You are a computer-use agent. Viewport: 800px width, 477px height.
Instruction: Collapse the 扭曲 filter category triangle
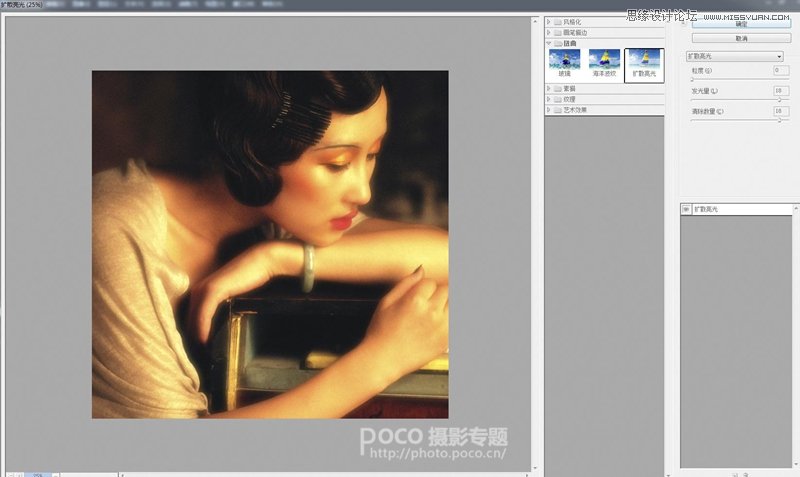pos(549,43)
